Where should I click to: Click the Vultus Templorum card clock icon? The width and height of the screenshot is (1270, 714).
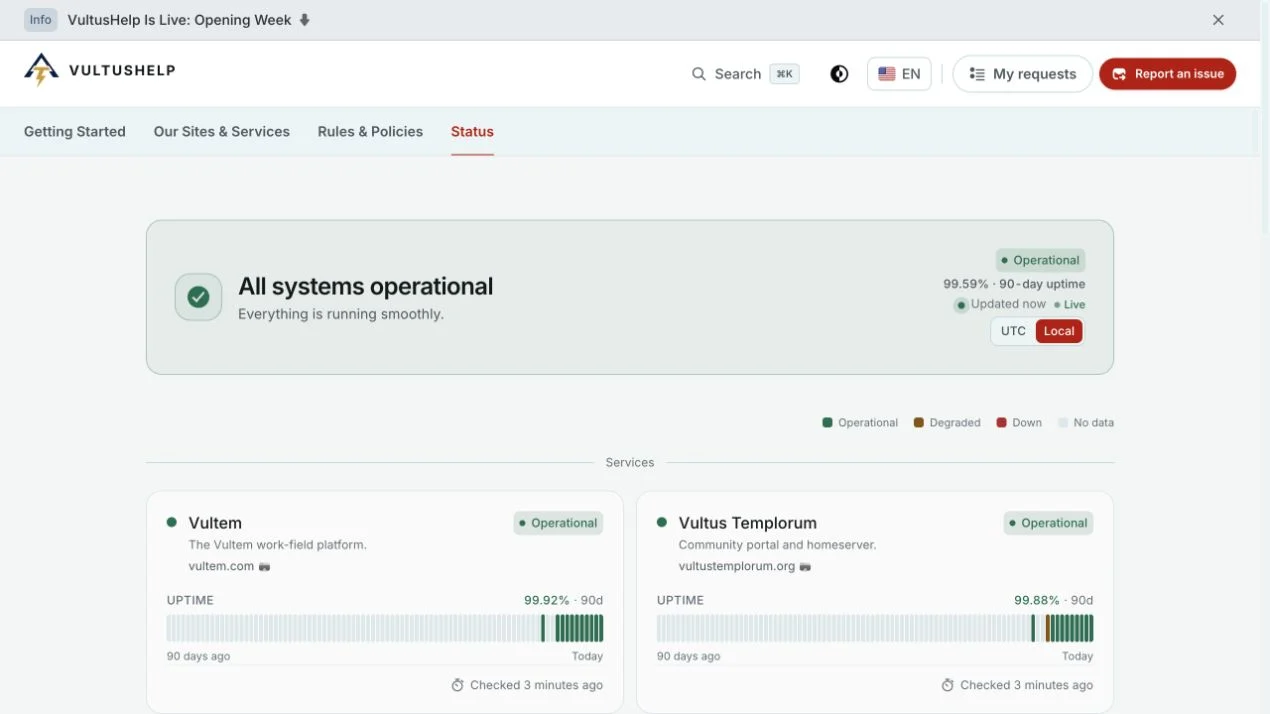tap(947, 685)
